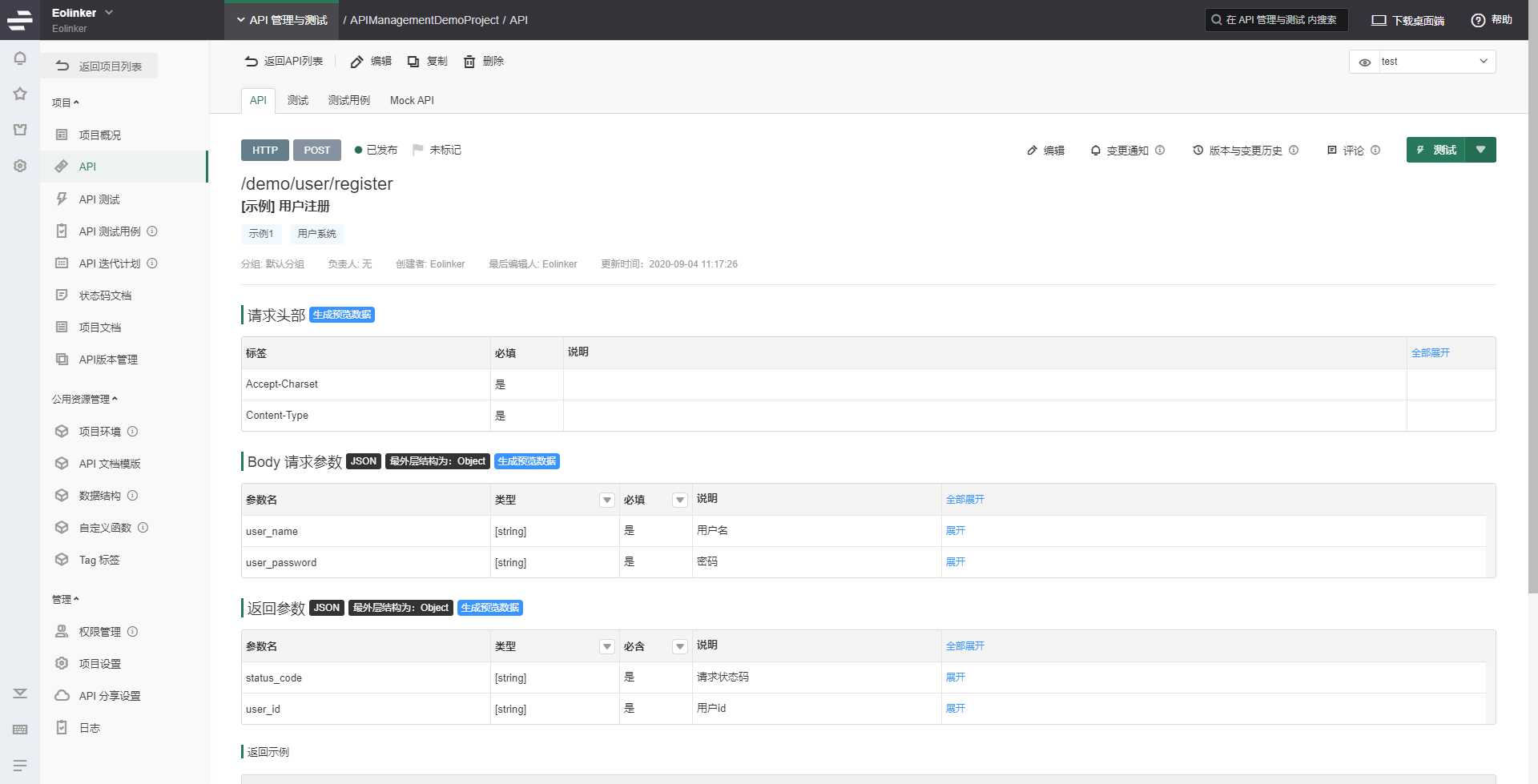Screen dimensions: 1538x784
Task: Click 返回项目列表 button
Action: [99, 66]
